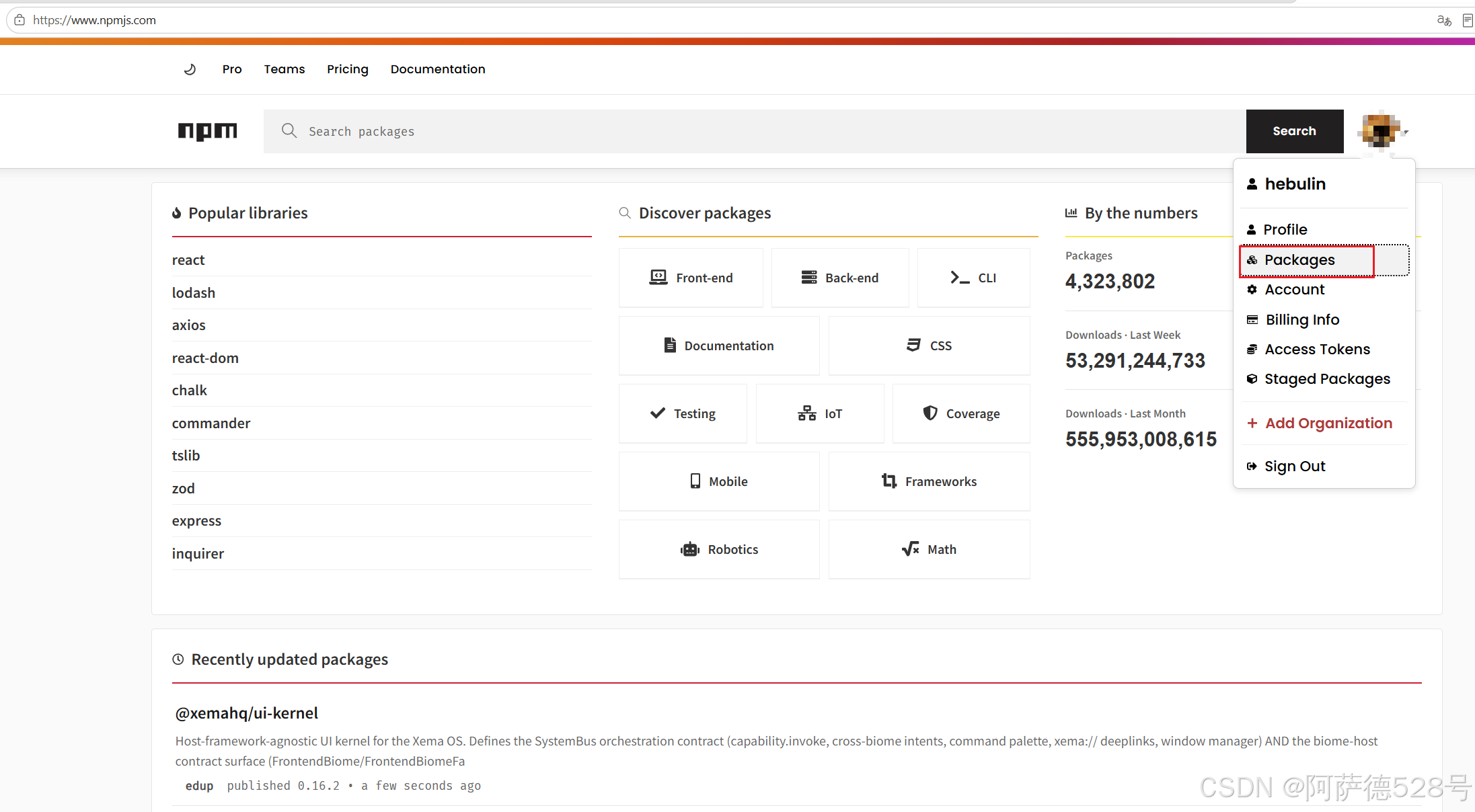
Task: Toggle dark mode moon icon
Action: click(190, 69)
